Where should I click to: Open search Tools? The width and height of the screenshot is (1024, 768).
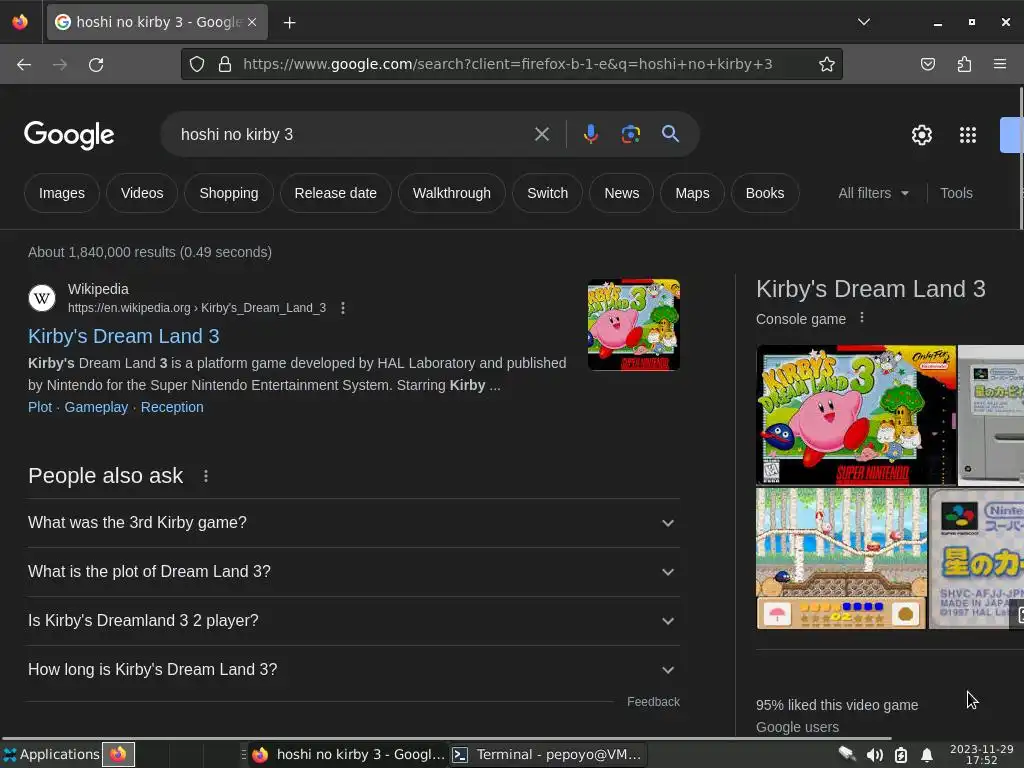956,193
